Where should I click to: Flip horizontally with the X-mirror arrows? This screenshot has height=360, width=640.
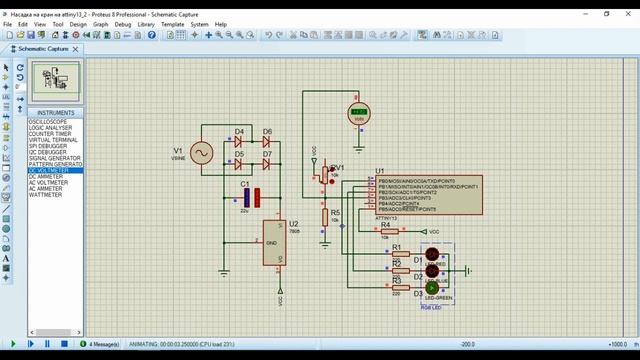pos(20,99)
